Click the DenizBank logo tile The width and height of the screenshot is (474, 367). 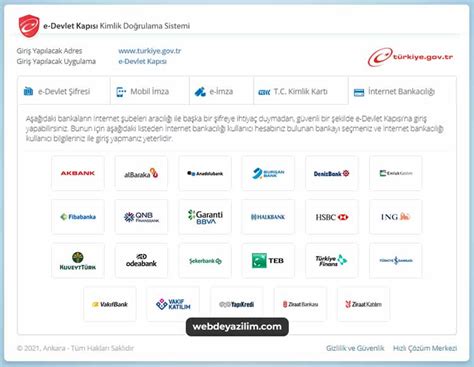click(x=332, y=173)
